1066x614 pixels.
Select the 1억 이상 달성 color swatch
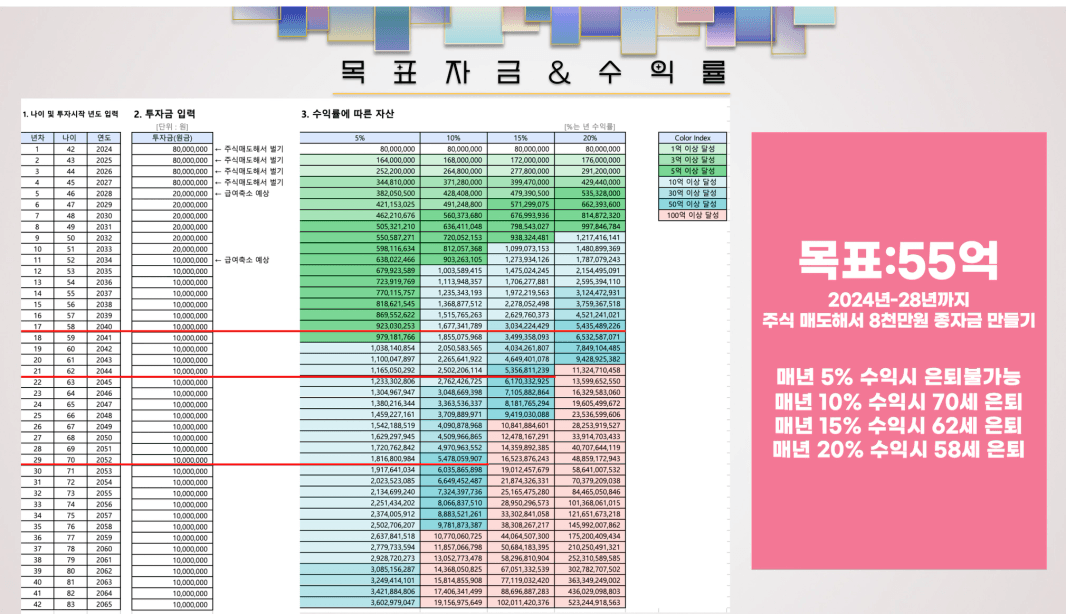pos(693,148)
